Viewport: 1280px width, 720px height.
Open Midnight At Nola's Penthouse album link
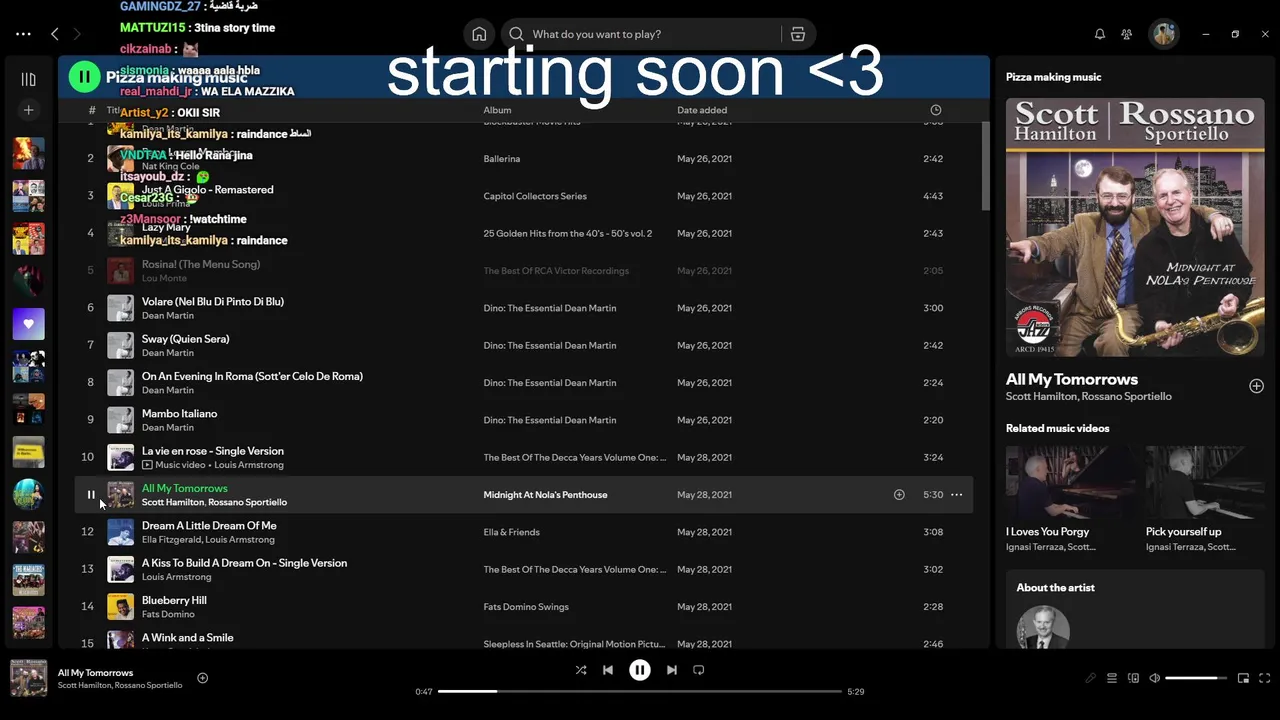coord(545,495)
